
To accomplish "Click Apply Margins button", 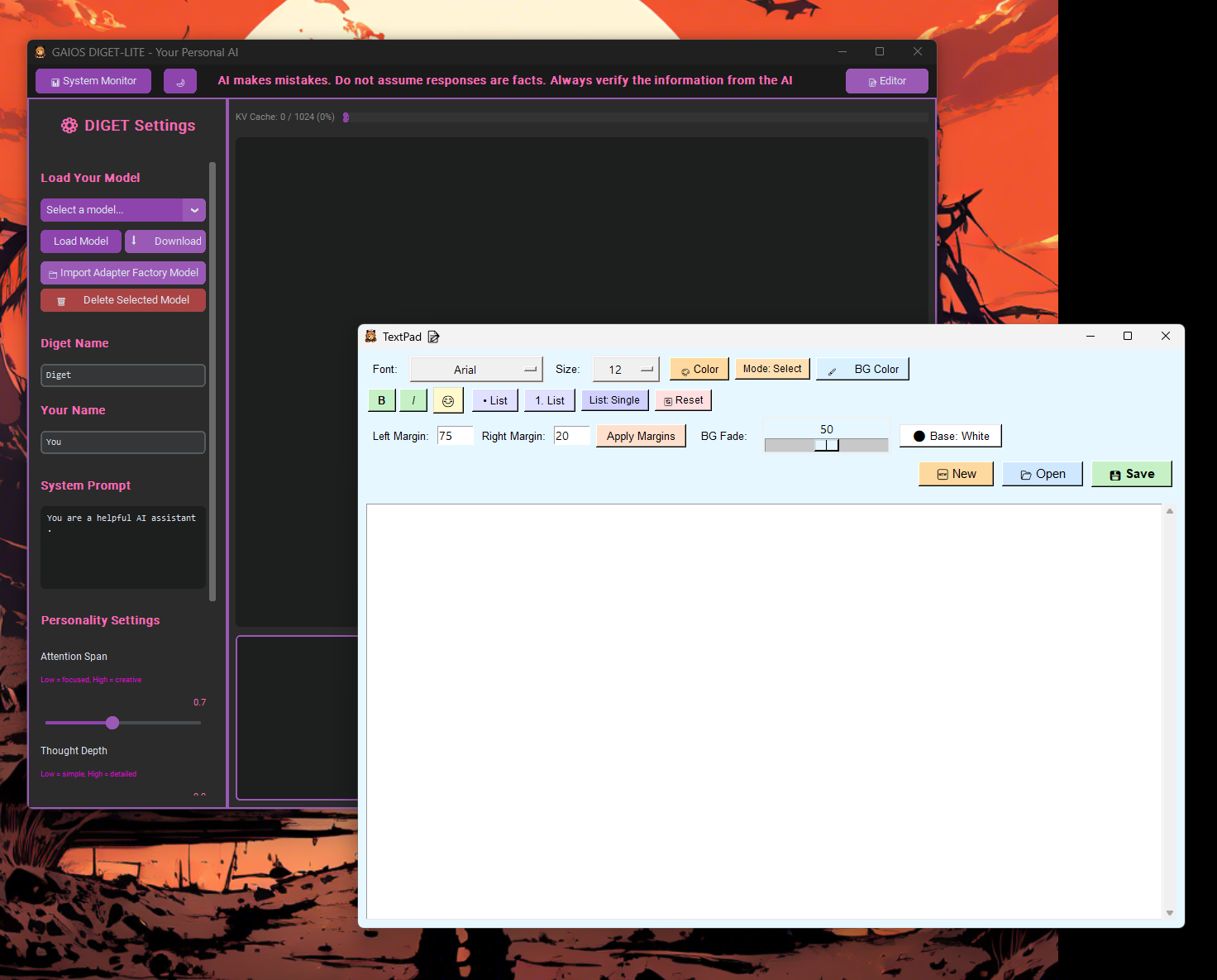I will (x=641, y=436).
